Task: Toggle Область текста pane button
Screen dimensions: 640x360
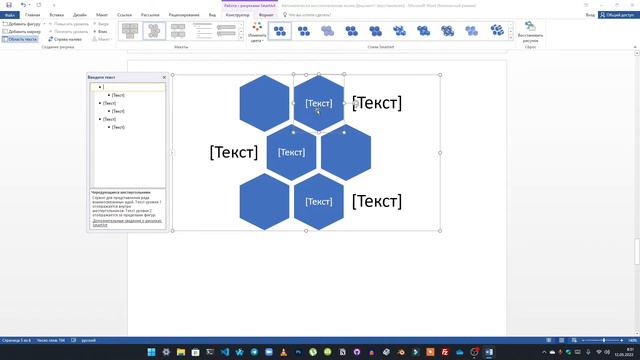Action: point(20,39)
